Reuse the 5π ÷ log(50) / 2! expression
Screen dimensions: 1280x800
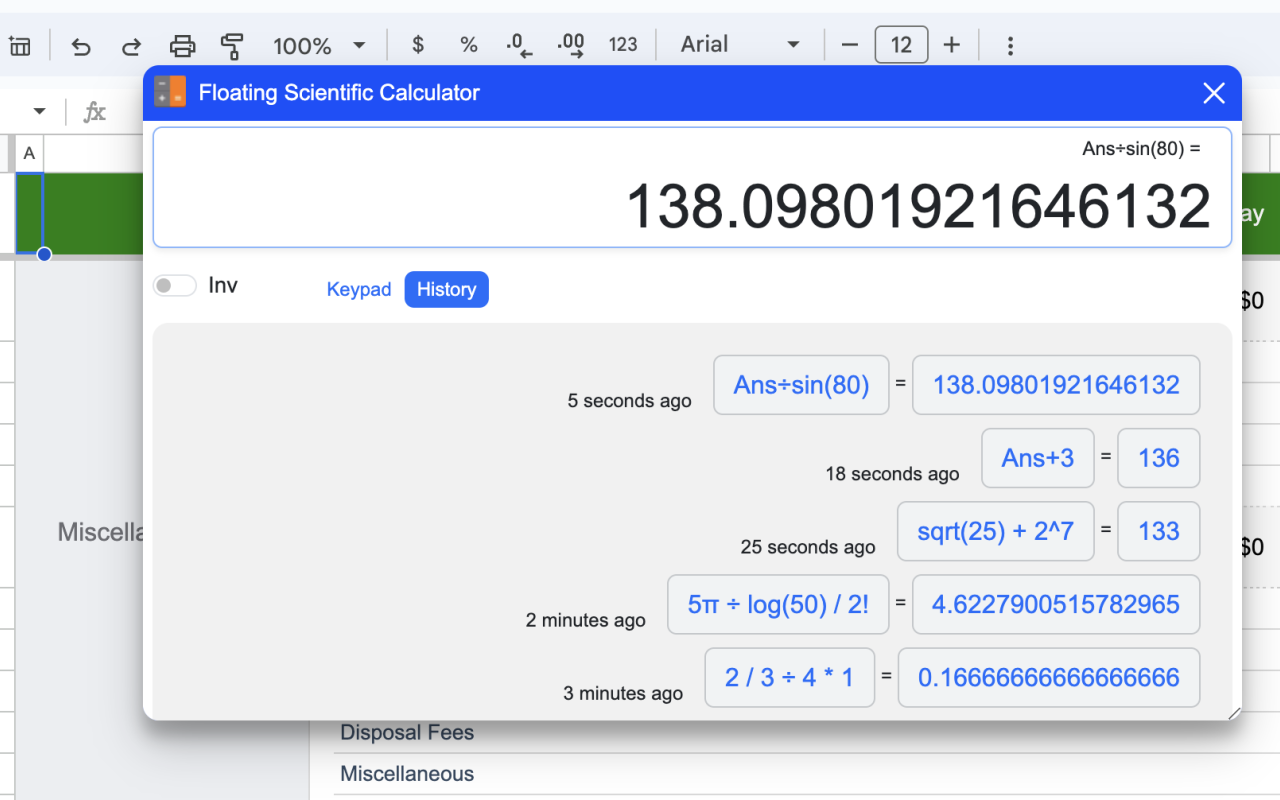(778, 604)
